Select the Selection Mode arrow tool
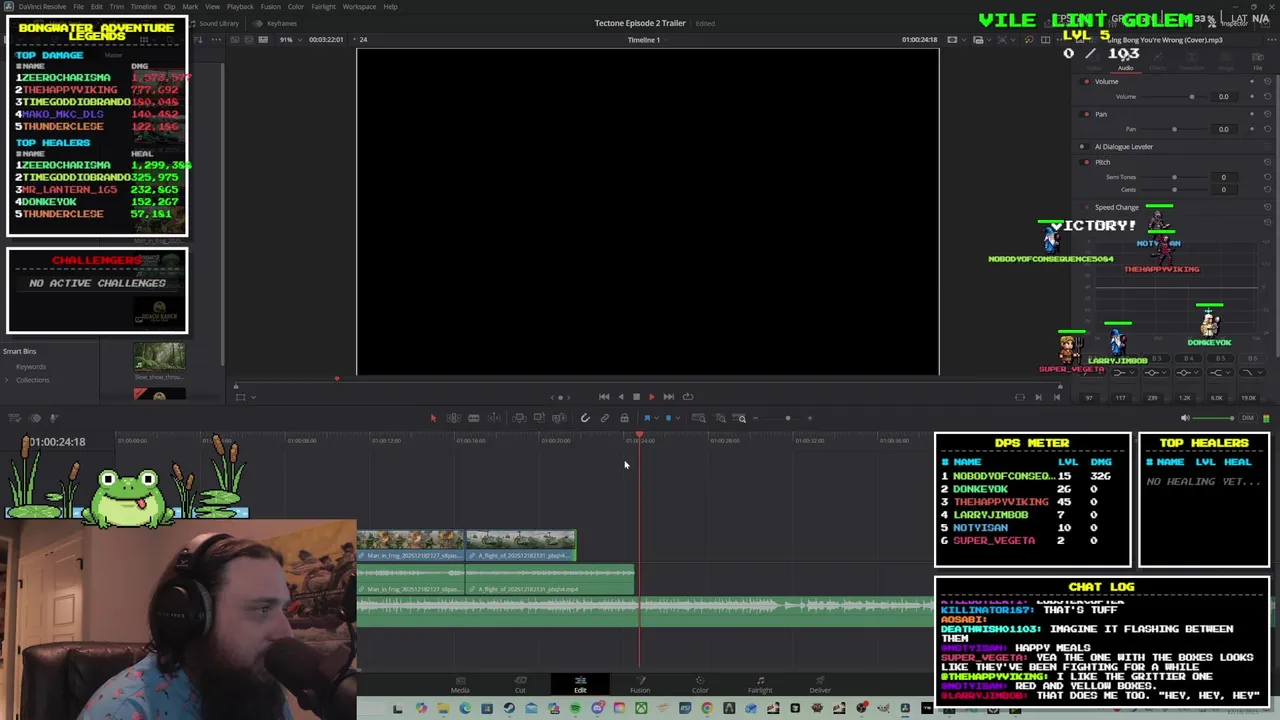Screen dimensions: 1280x720 pos(433,418)
